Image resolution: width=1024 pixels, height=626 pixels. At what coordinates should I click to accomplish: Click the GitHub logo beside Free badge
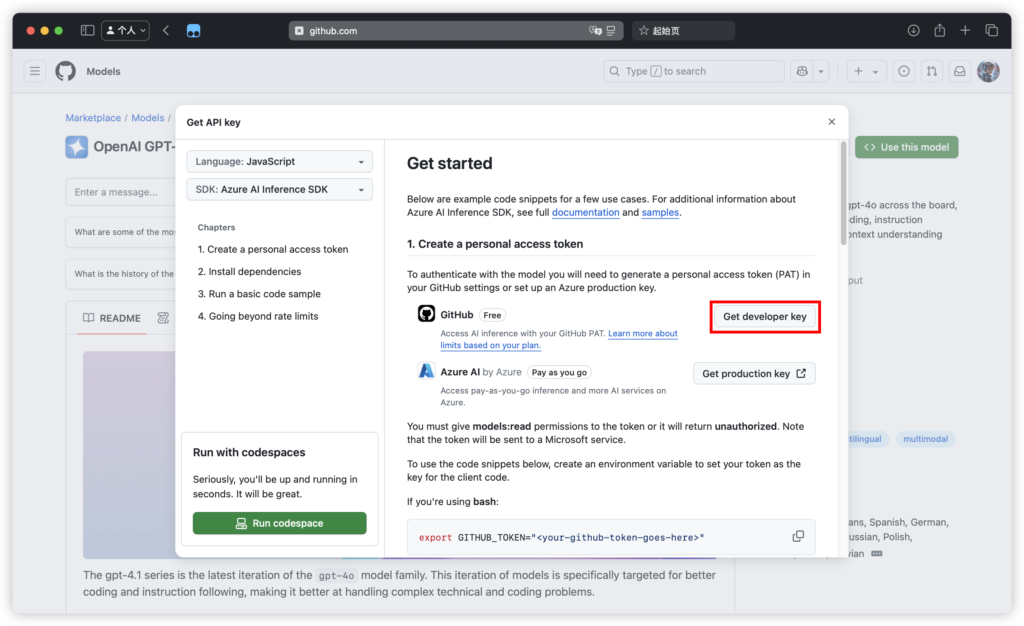point(426,314)
